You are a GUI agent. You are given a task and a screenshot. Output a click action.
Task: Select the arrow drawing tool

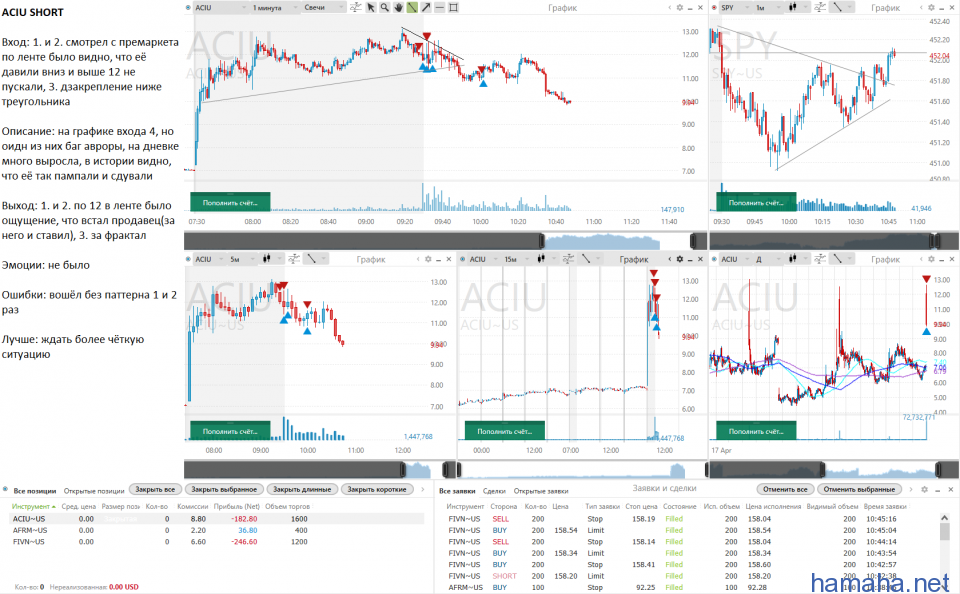(426, 7)
